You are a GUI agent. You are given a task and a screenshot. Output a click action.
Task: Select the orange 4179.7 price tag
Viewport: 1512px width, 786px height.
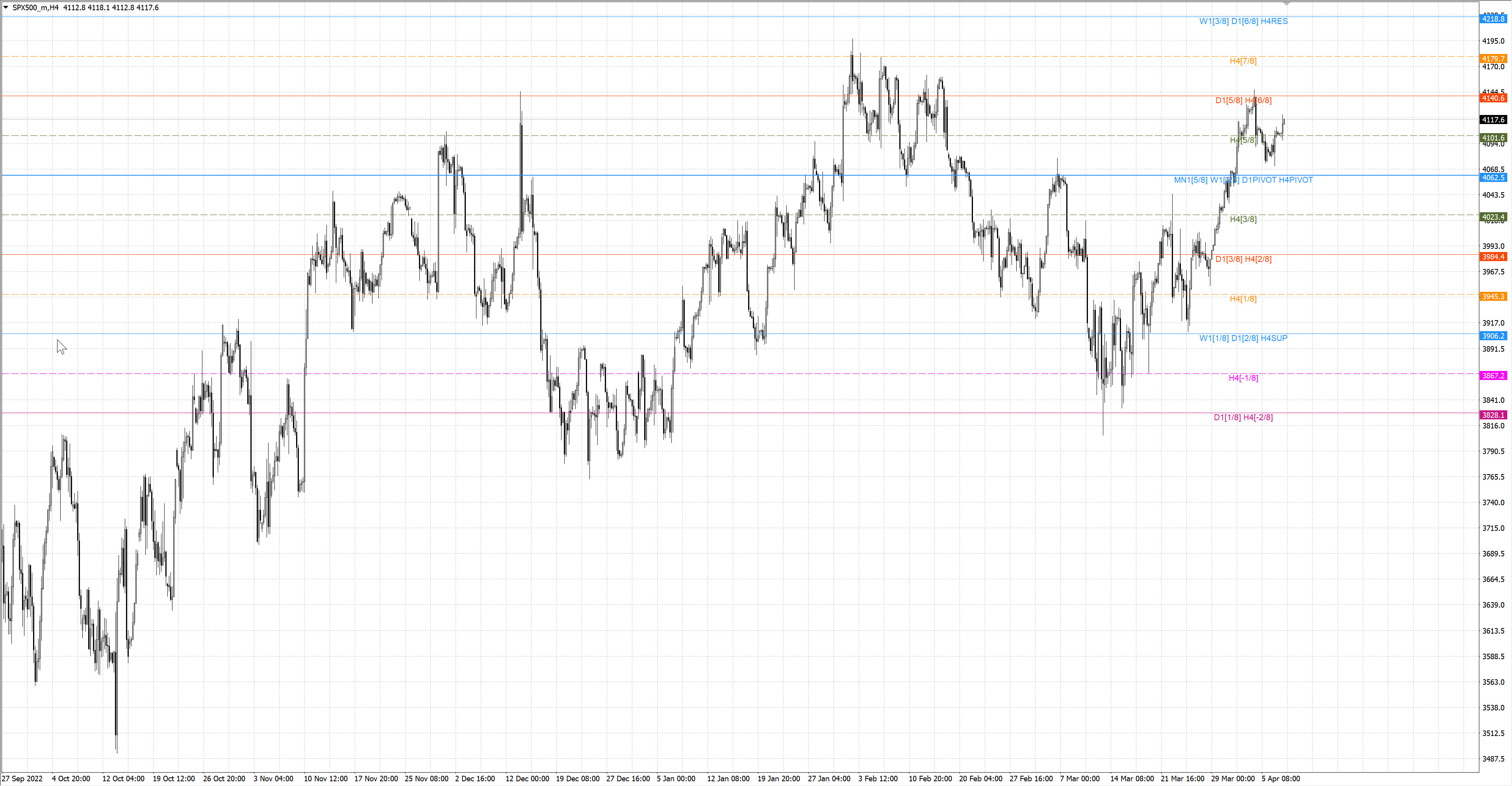click(1493, 59)
